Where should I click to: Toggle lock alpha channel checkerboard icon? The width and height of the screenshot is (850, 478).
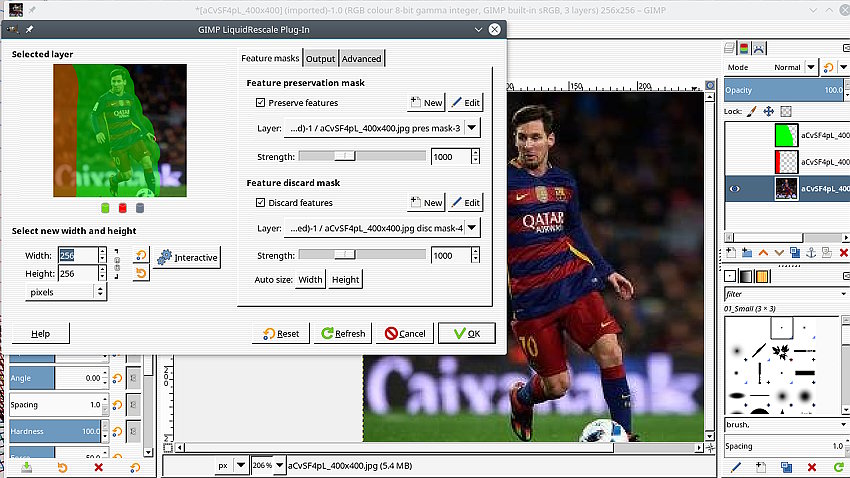click(786, 112)
